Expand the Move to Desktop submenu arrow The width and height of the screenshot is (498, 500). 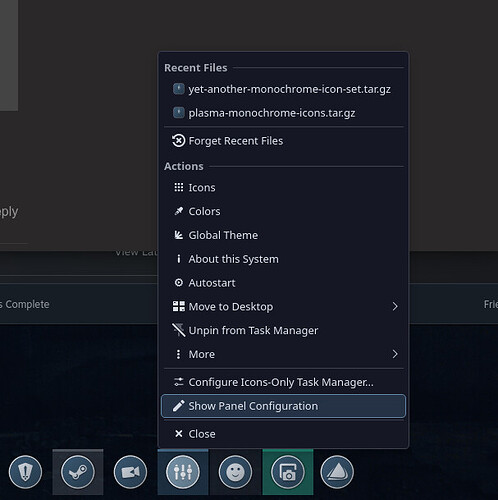[x=395, y=307]
